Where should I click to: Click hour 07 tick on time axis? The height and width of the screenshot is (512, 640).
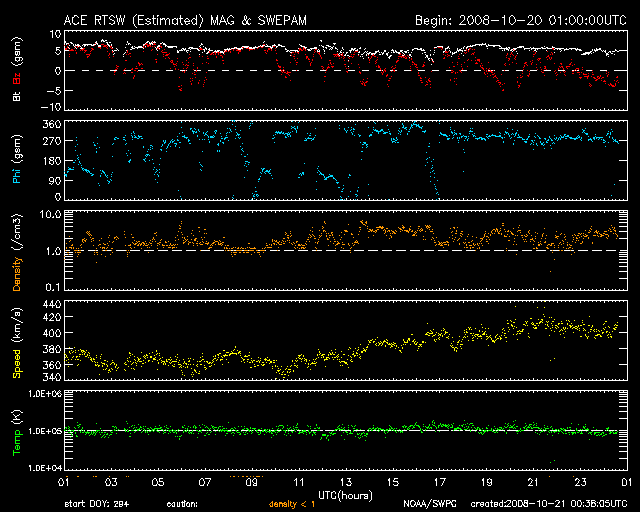click(205, 482)
